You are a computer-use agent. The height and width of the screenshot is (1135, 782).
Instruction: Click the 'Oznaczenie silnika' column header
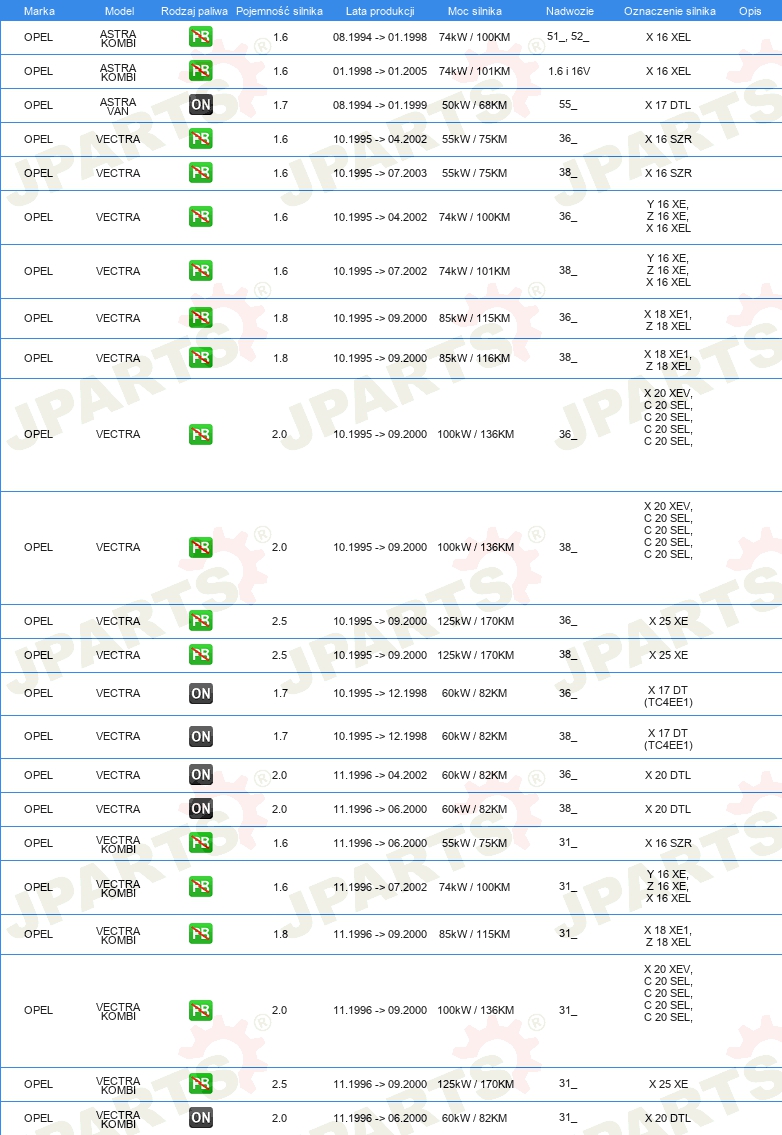pyautogui.click(x=670, y=11)
